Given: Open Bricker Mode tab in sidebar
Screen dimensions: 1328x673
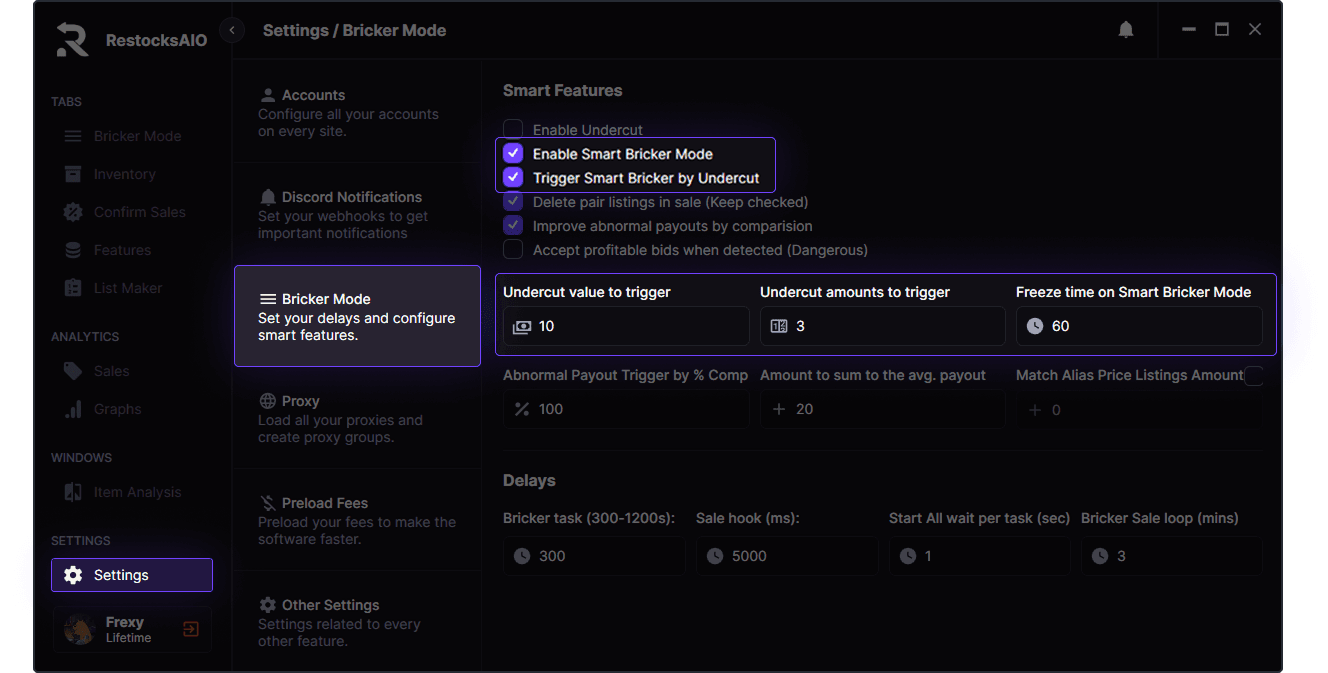Looking at the screenshot, I should click(132, 136).
